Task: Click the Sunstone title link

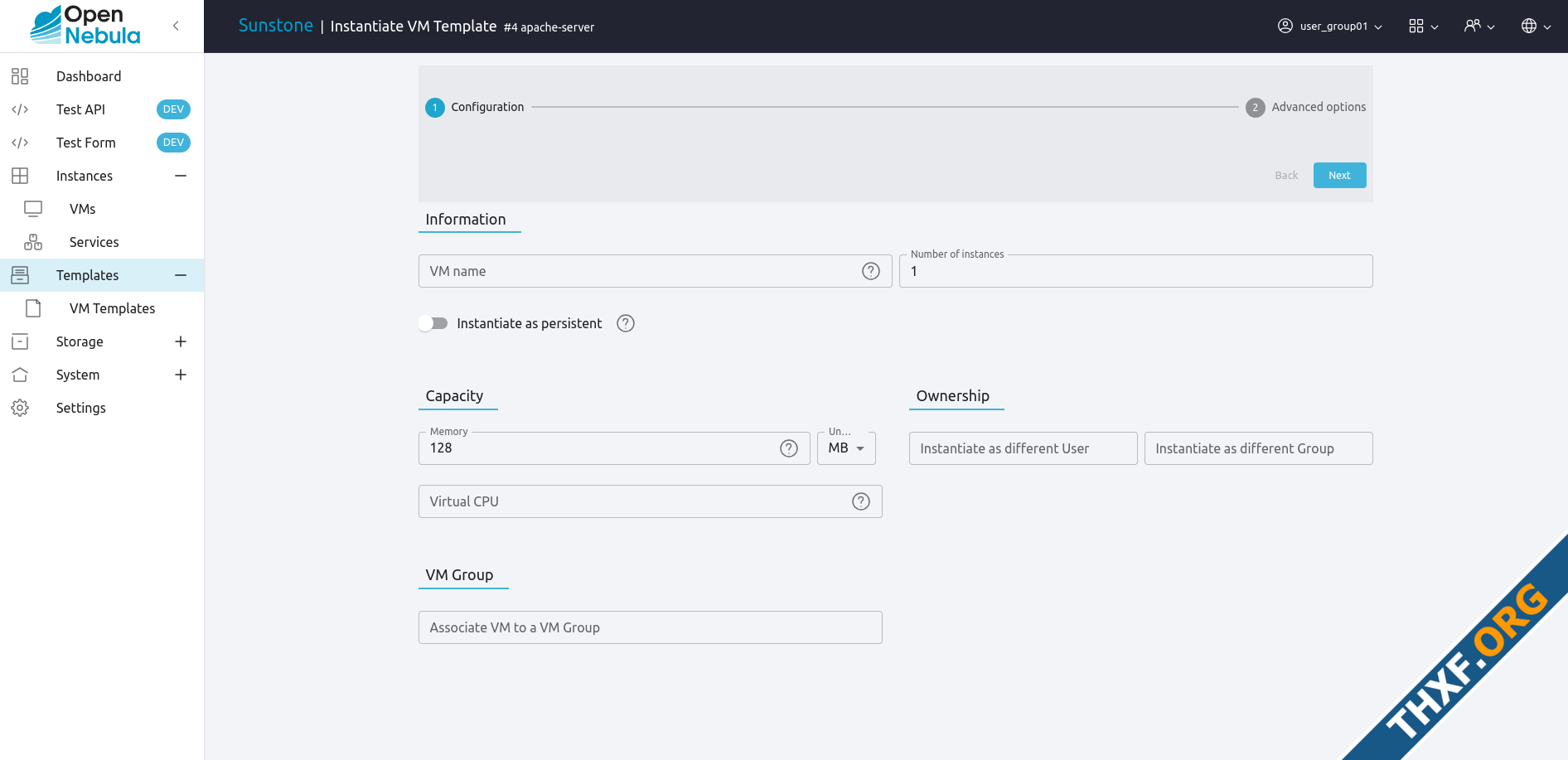Action: click(x=276, y=26)
